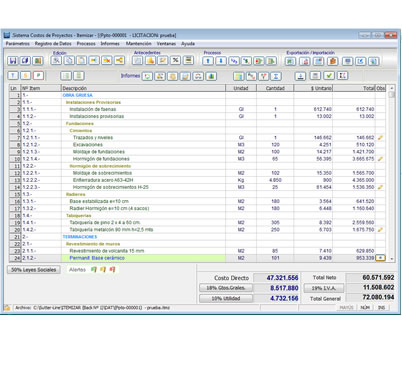Click the Save floppy disk icon
Image resolution: width=402 pixels, height=365 pixels.
click(13, 61)
